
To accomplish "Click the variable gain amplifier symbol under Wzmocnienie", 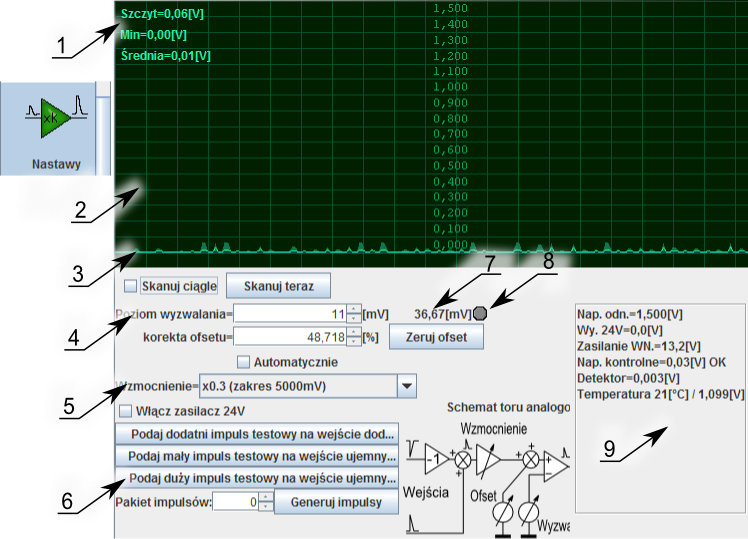I will (x=487, y=461).
